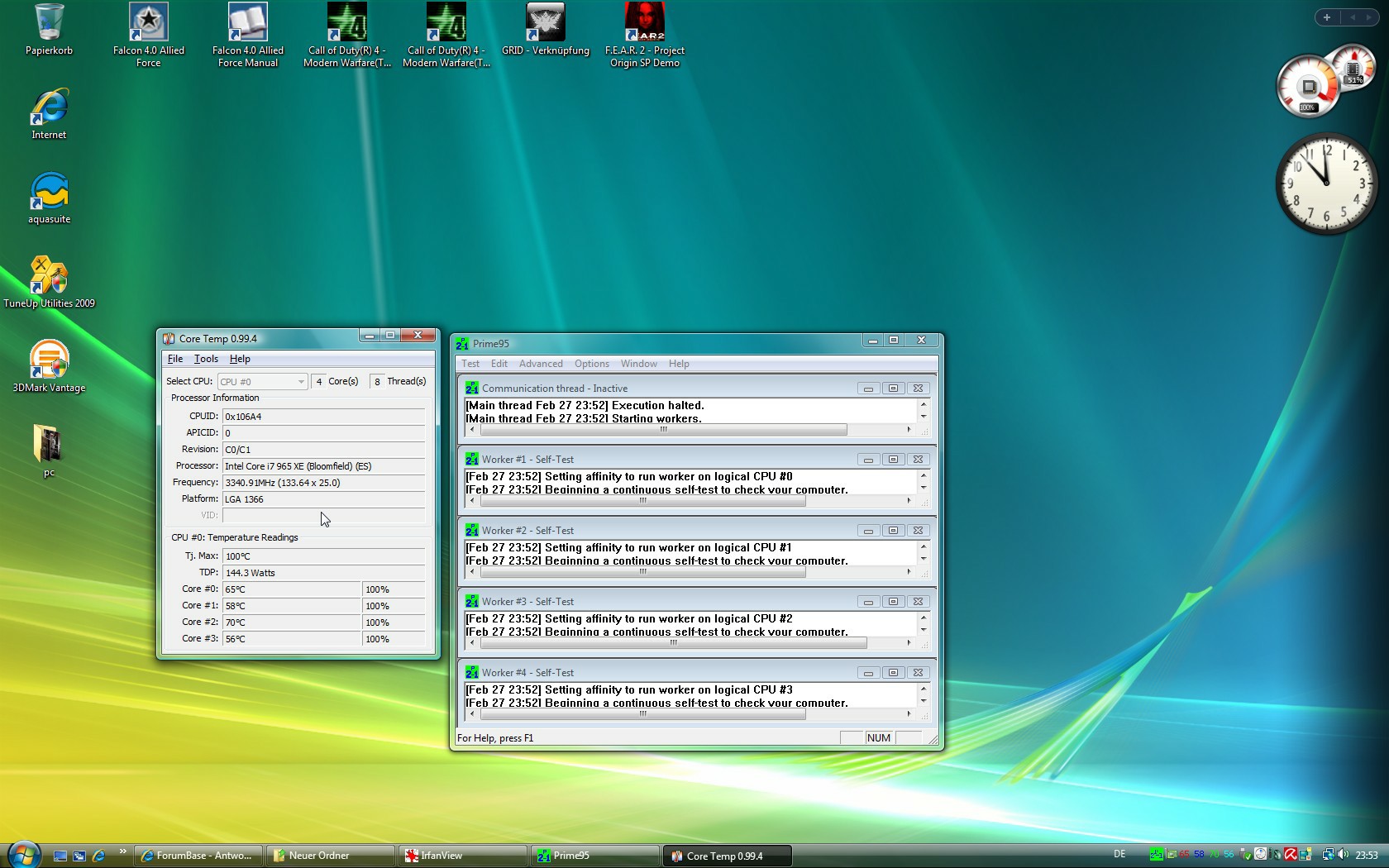Click the taskbar clock showing 23:53
Image resolution: width=1389 pixels, height=868 pixels.
pyautogui.click(x=1367, y=856)
